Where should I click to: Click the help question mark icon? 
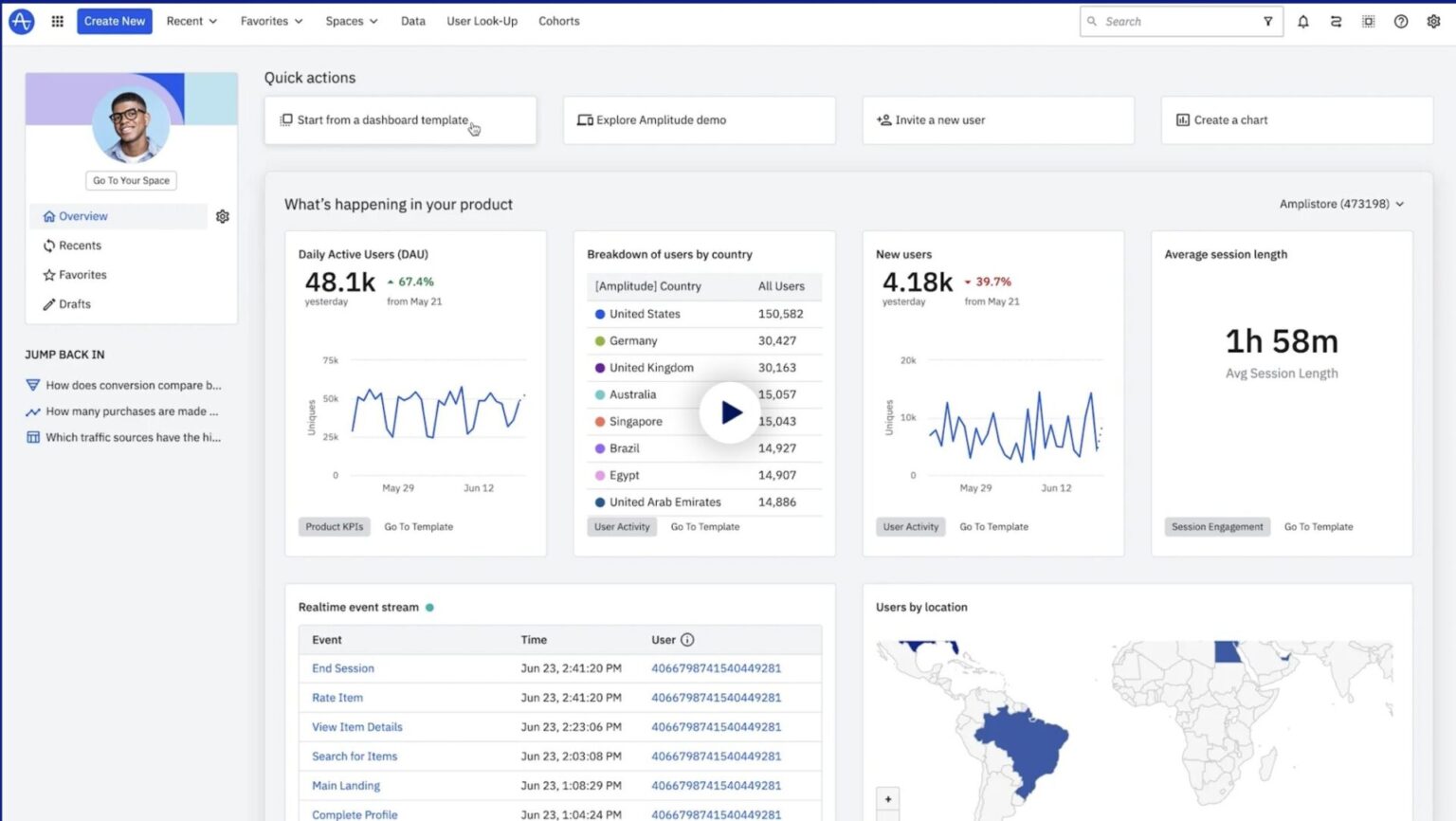point(1400,21)
